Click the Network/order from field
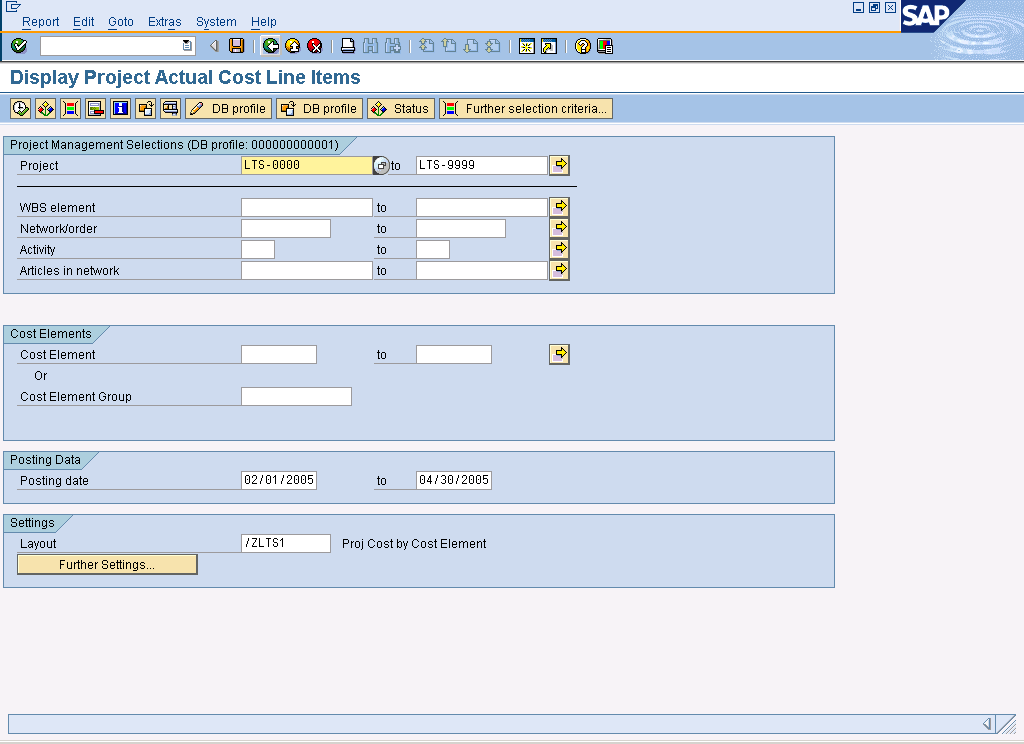This screenshot has width=1024, height=744. click(286, 228)
